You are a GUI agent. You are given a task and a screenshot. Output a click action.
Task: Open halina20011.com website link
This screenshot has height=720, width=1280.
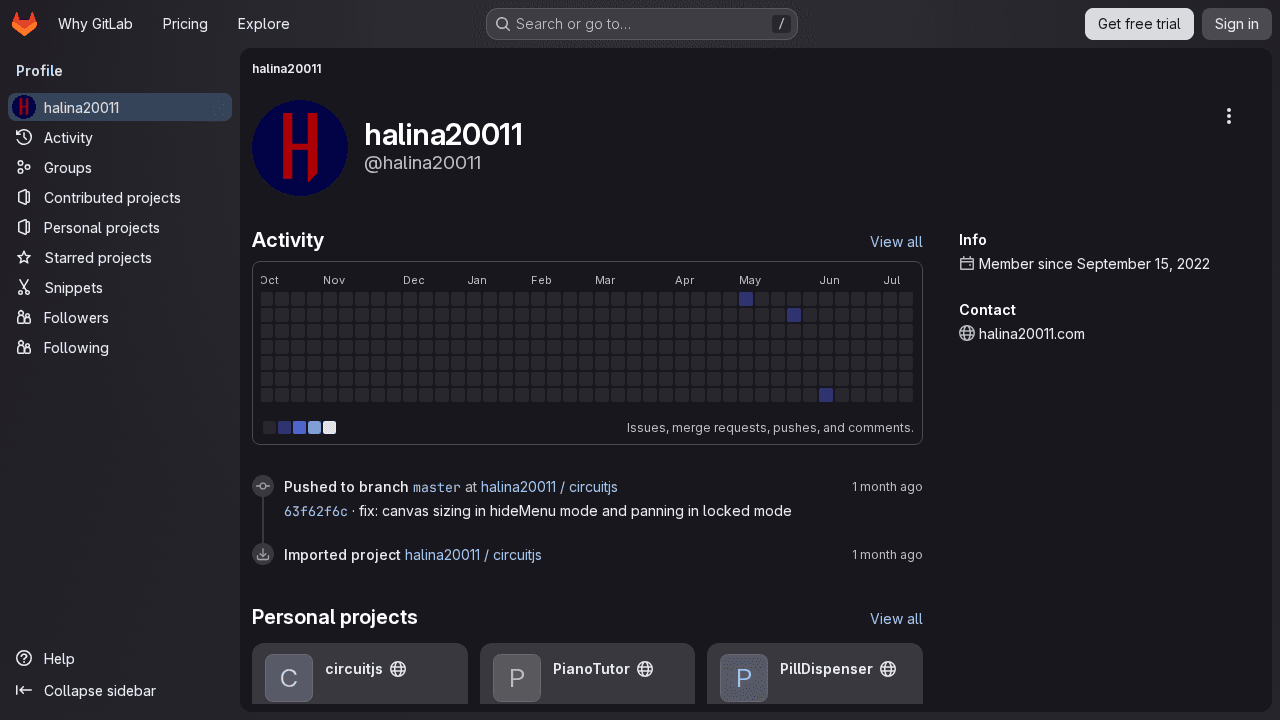pyautogui.click(x=1032, y=333)
